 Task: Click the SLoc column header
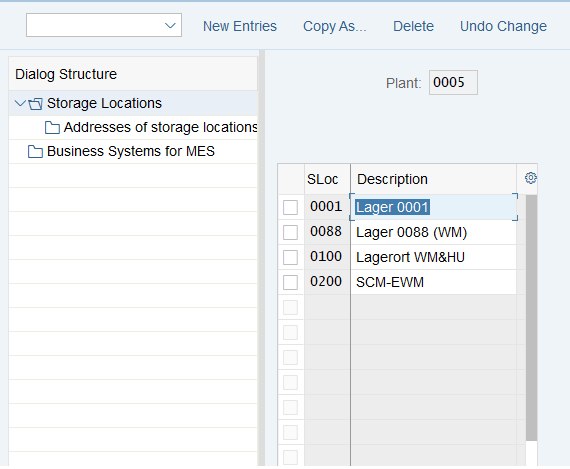pyautogui.click(x=327, y=179)
